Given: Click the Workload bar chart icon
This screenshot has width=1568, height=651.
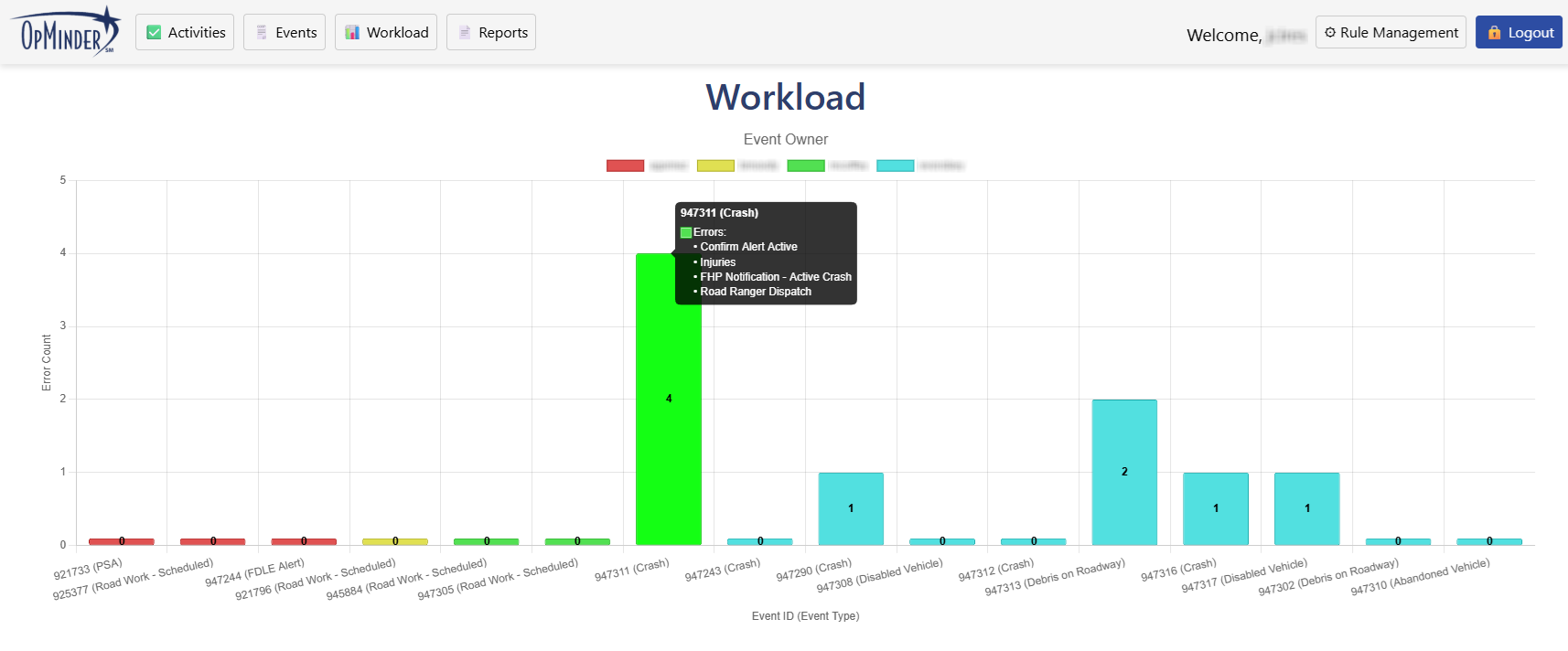Looking at the screenshot, I should pos(352,33).
